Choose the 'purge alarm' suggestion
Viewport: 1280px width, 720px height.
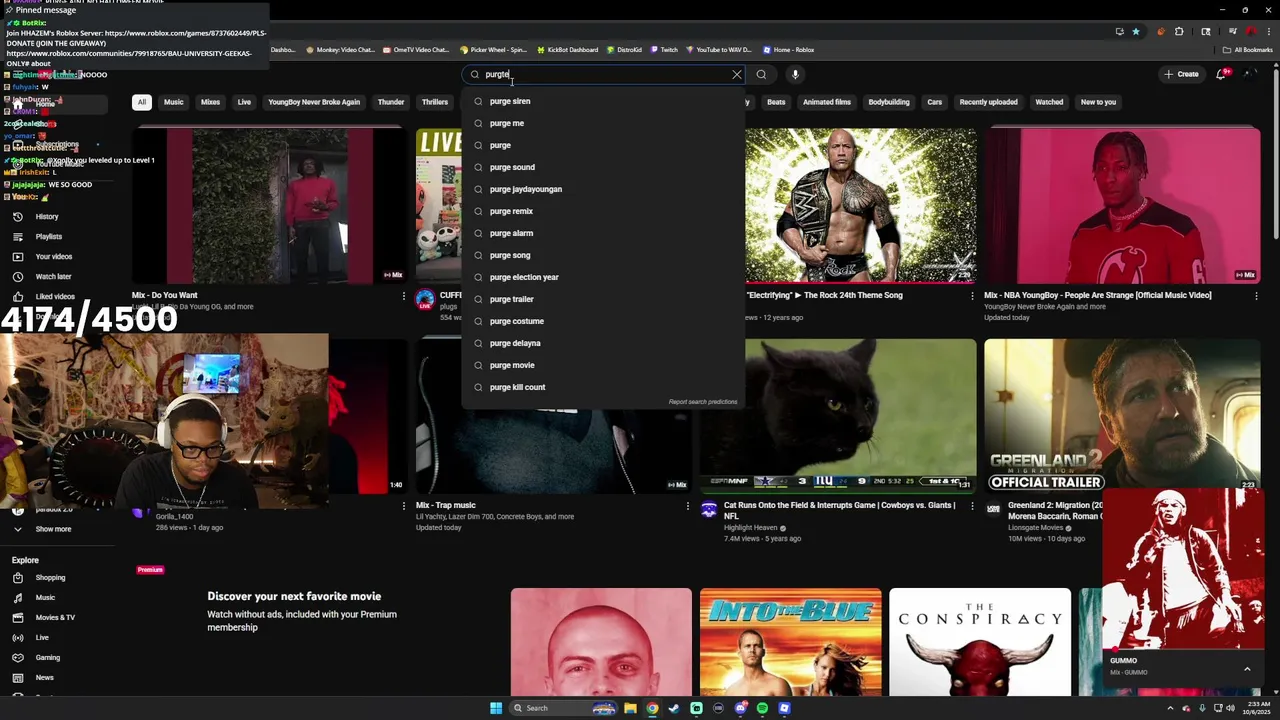click(x=603, y=233)
